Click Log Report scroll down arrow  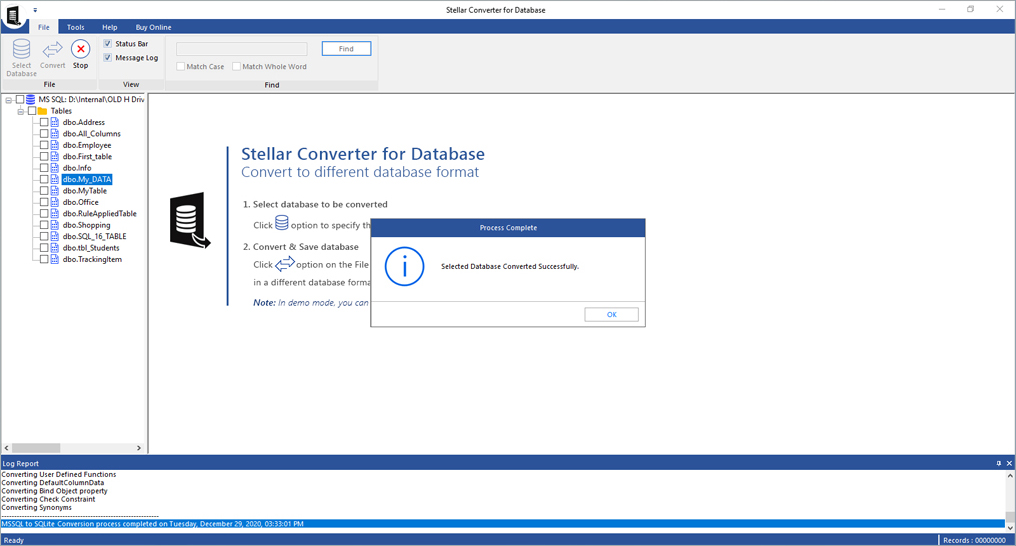coord(1010,527)
